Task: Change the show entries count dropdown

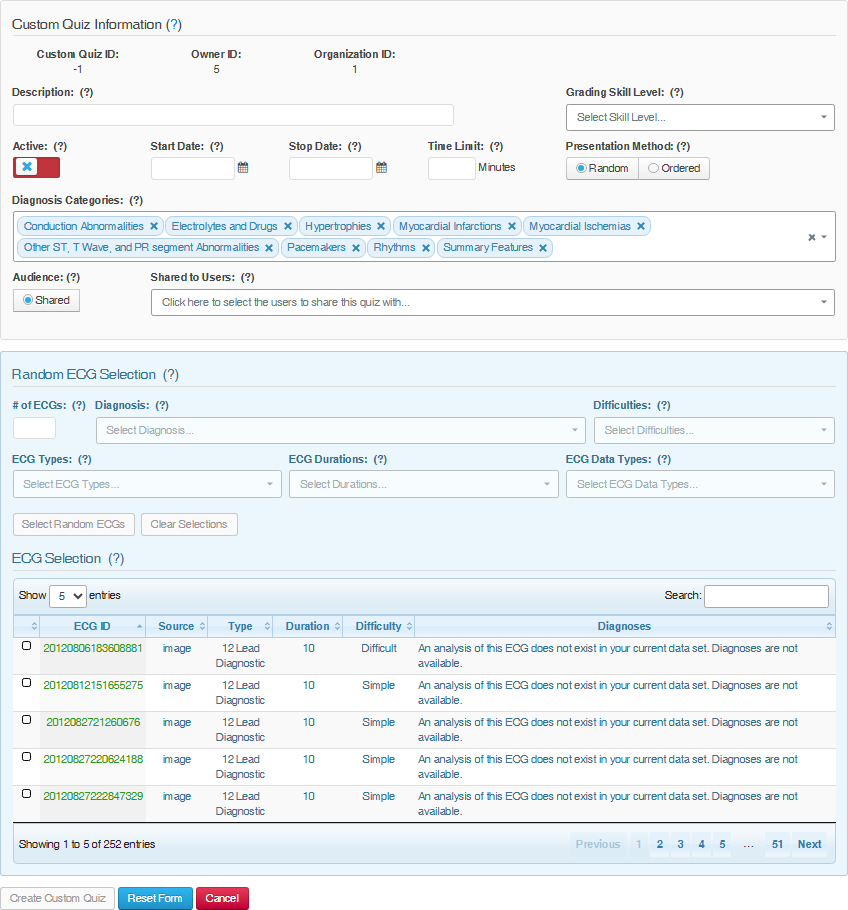Action: click(68, 595)
